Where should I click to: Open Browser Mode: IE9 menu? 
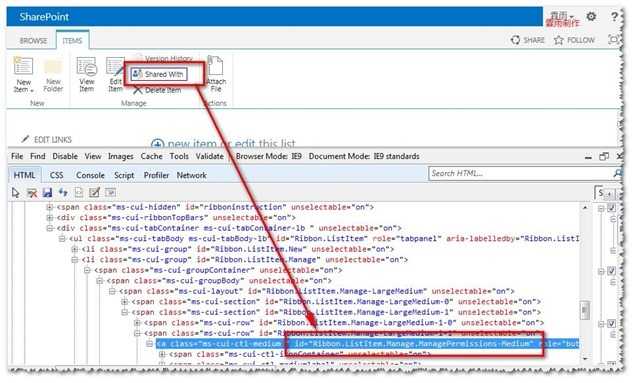268,156
